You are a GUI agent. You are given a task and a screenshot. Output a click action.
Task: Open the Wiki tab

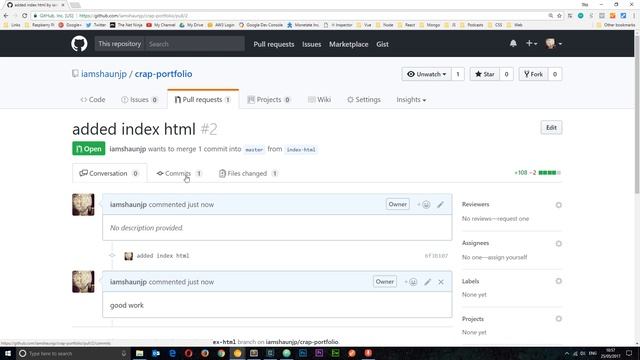(x=319, y=100)
